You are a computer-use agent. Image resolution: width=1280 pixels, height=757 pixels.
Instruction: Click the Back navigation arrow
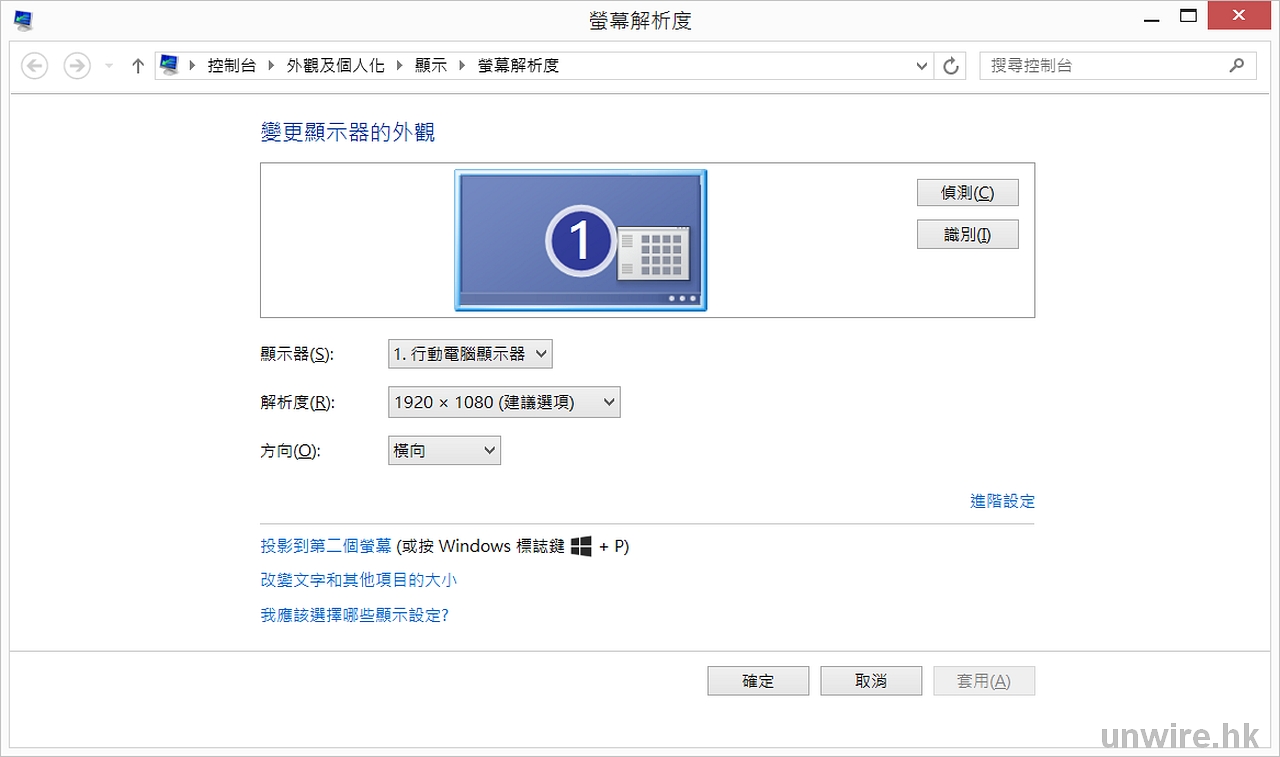35,66
